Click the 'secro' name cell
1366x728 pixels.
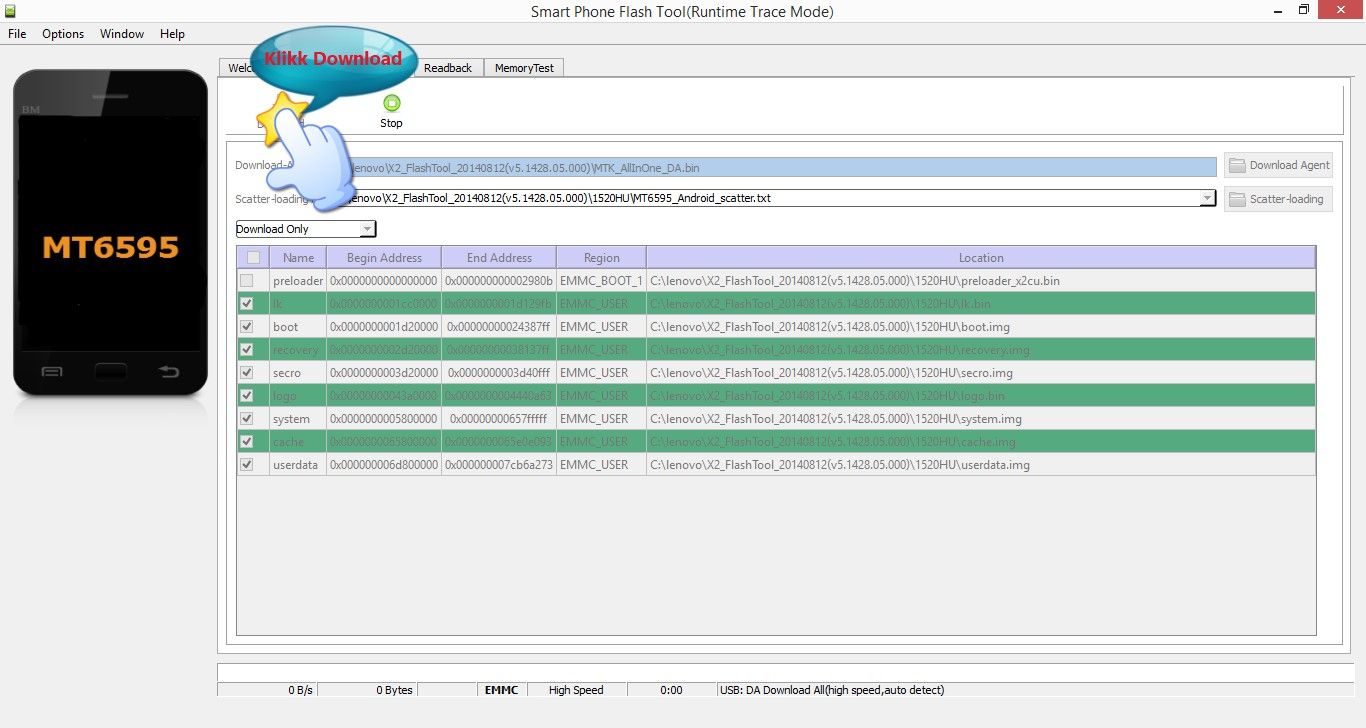(298, 373)
